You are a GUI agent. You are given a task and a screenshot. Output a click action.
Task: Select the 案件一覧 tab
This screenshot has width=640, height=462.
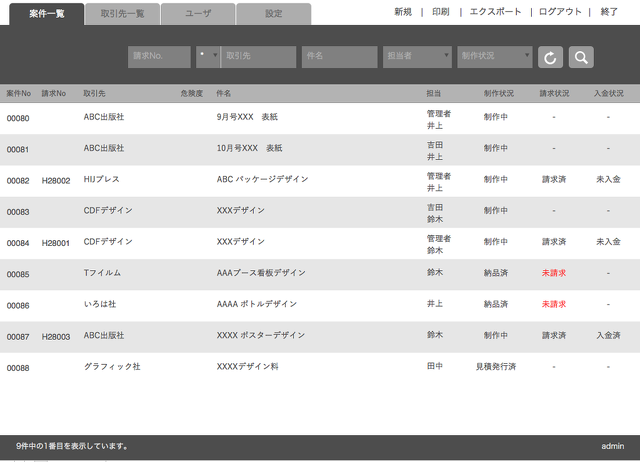pyautogui.click(x=46, y=14)
